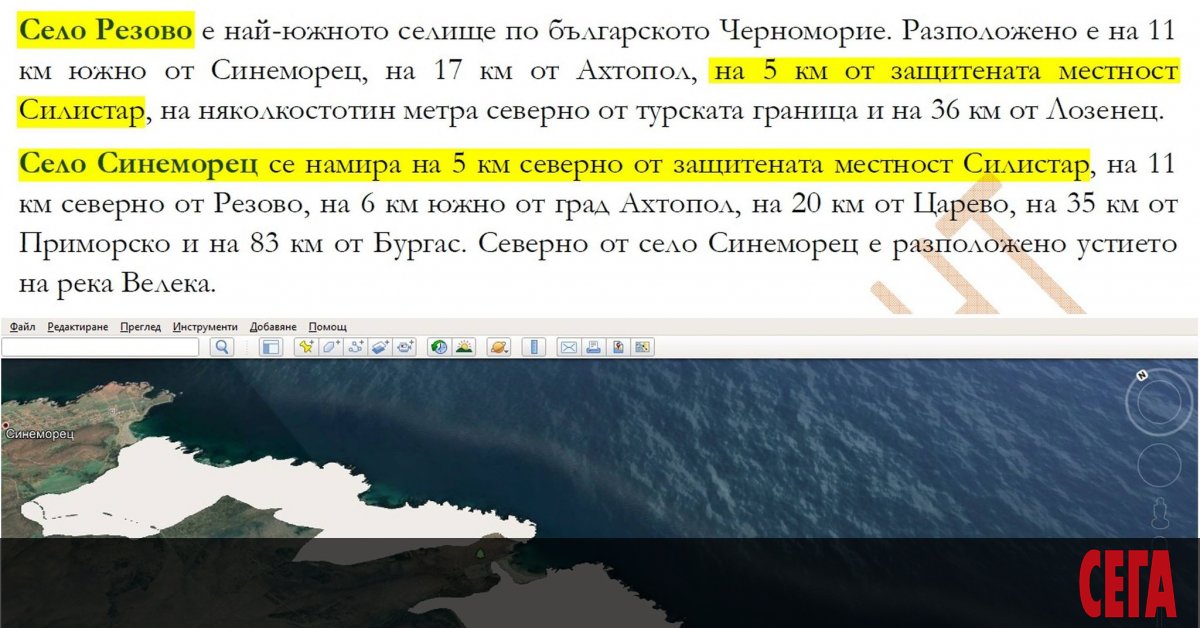Open the save image tool

coord(618,347)
